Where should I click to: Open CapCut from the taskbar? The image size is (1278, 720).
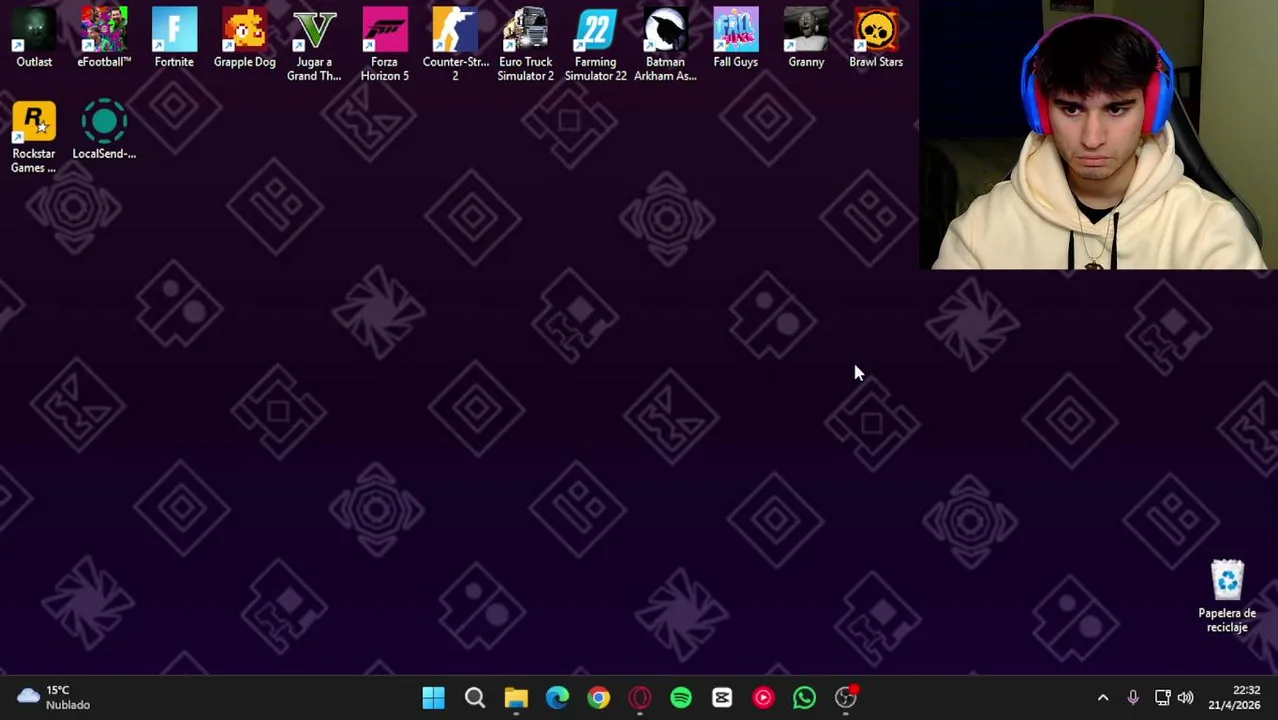pos(722,697)
